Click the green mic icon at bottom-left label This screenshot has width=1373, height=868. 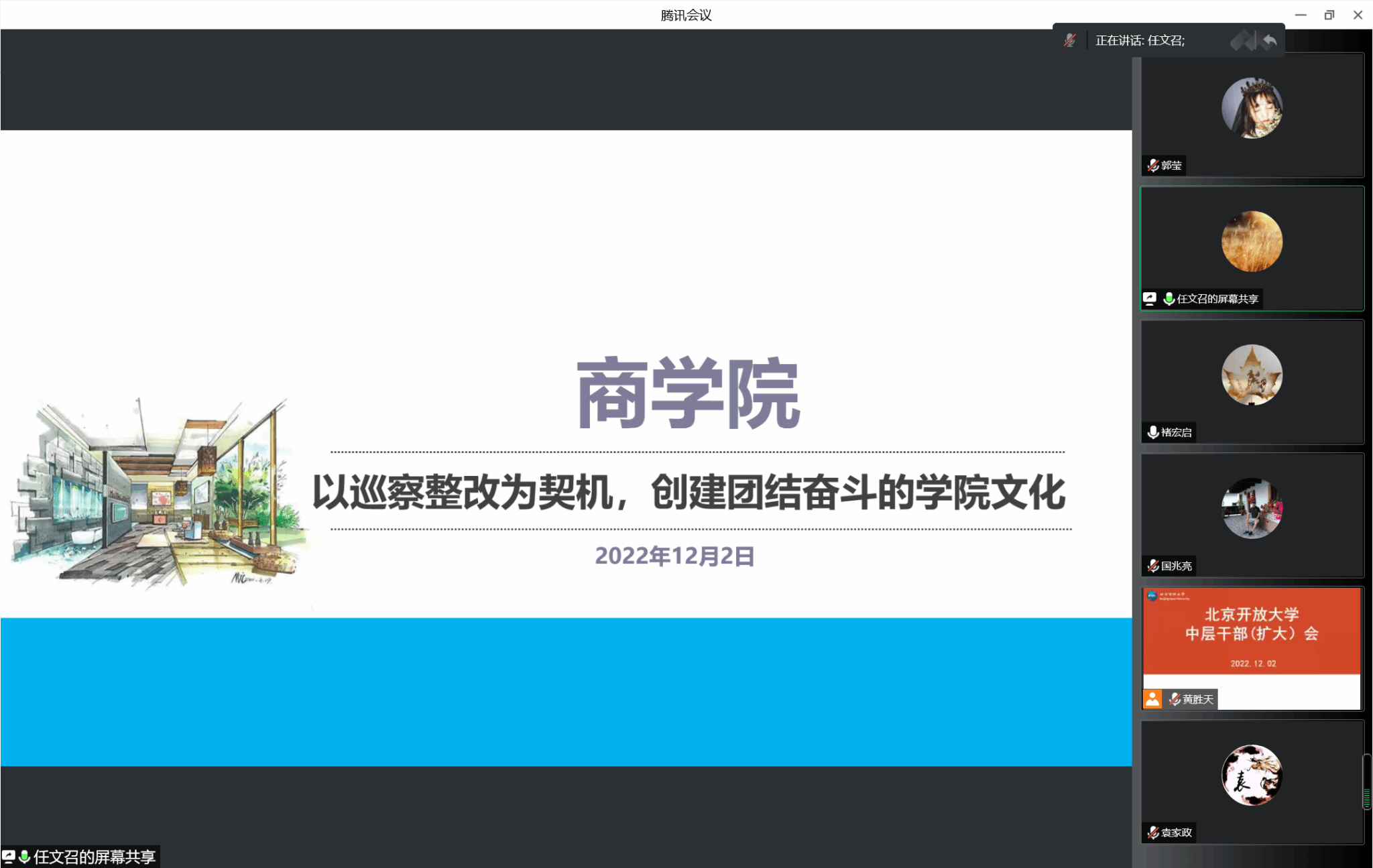[25, 857]
